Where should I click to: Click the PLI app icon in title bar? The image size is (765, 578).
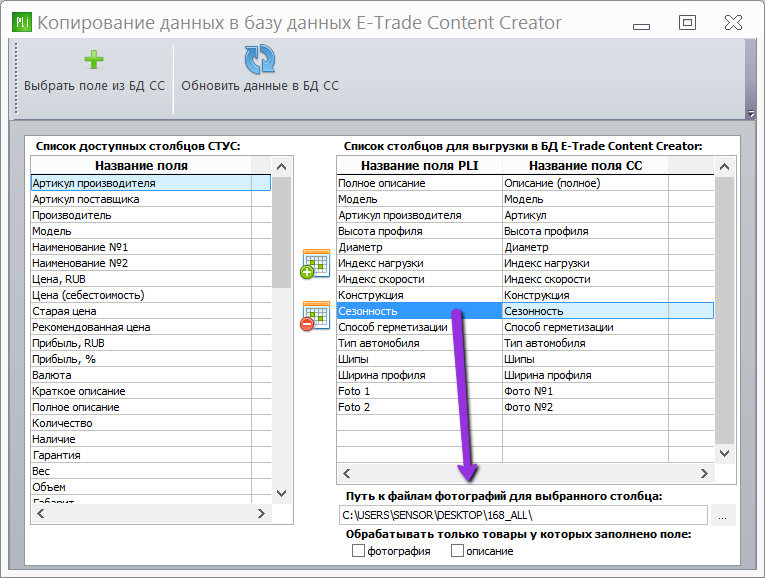[x=21, y=22]
